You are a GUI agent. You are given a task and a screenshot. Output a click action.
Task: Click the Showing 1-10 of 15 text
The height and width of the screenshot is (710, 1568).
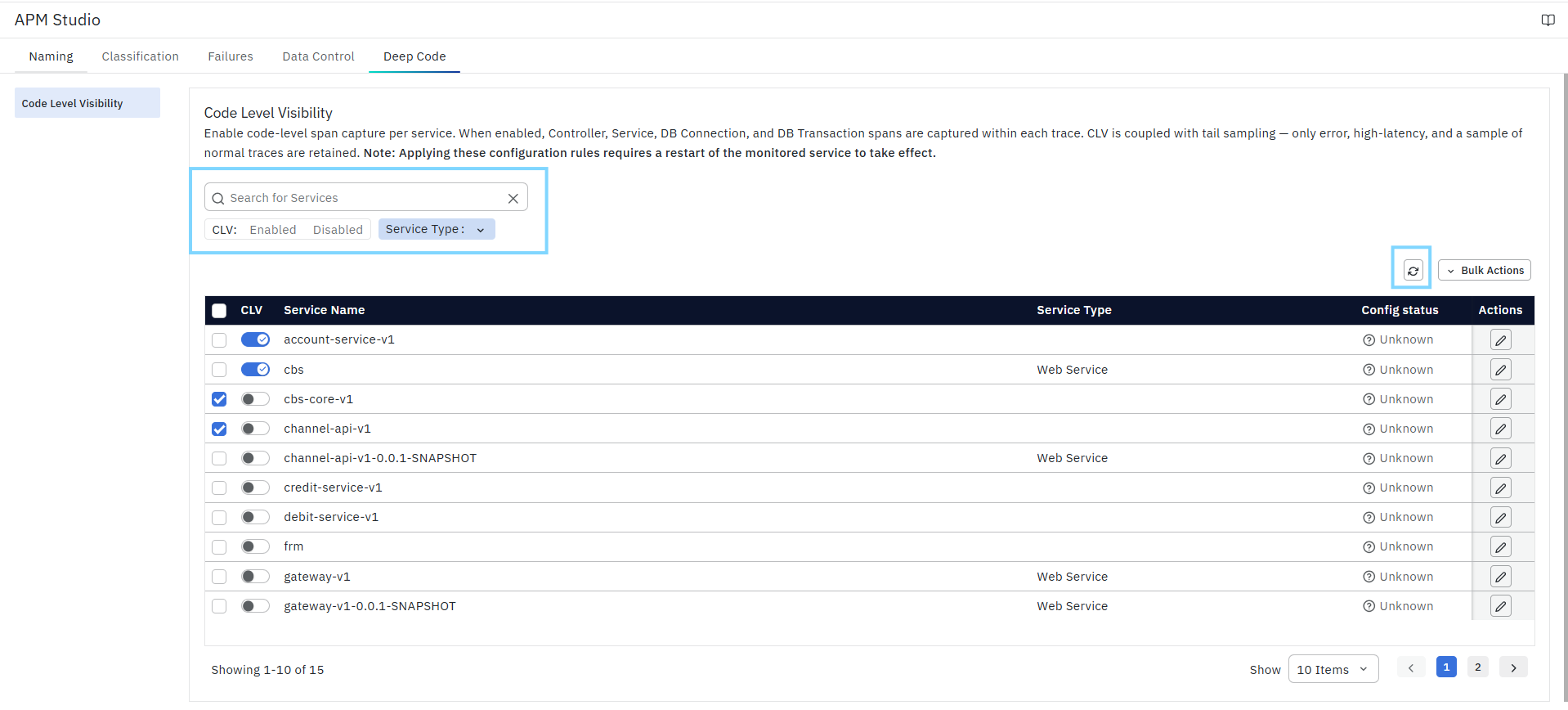click(x=267, y=670)
